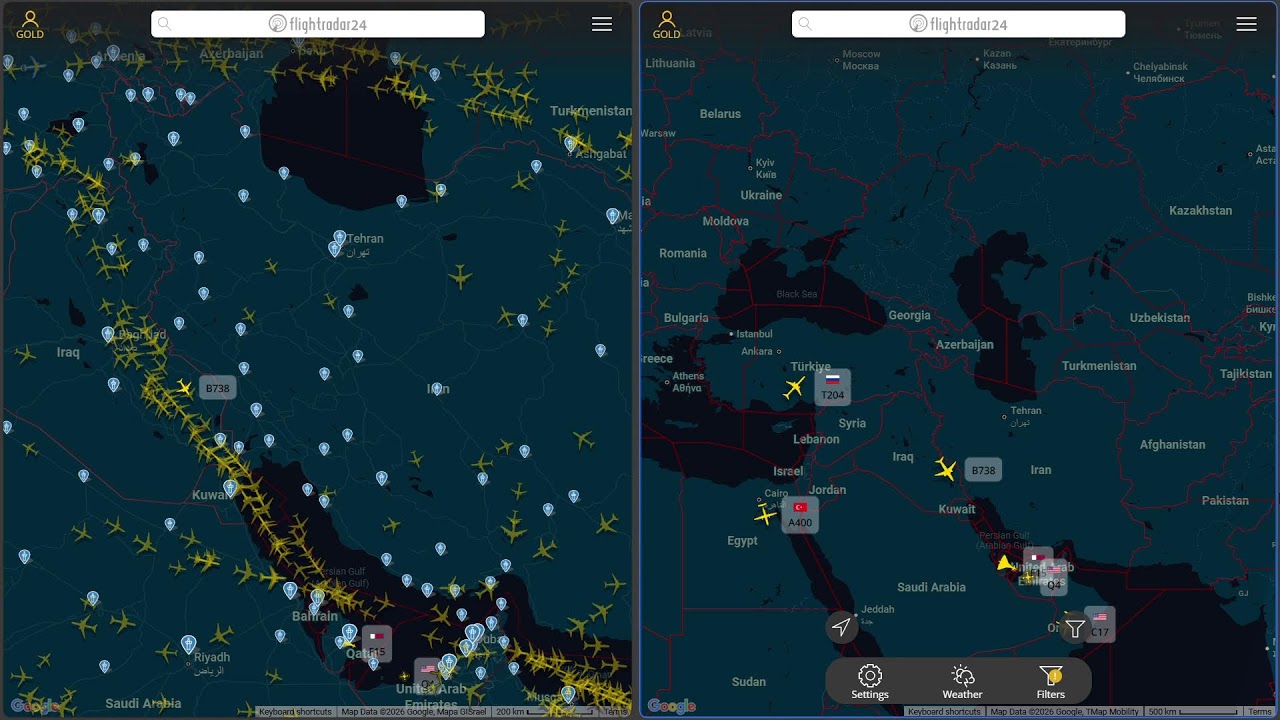The width and height of the screenshot is (1280, 720).
Task: Select the T204 aircraft over Türkiye
Action: tap(794, 388)
